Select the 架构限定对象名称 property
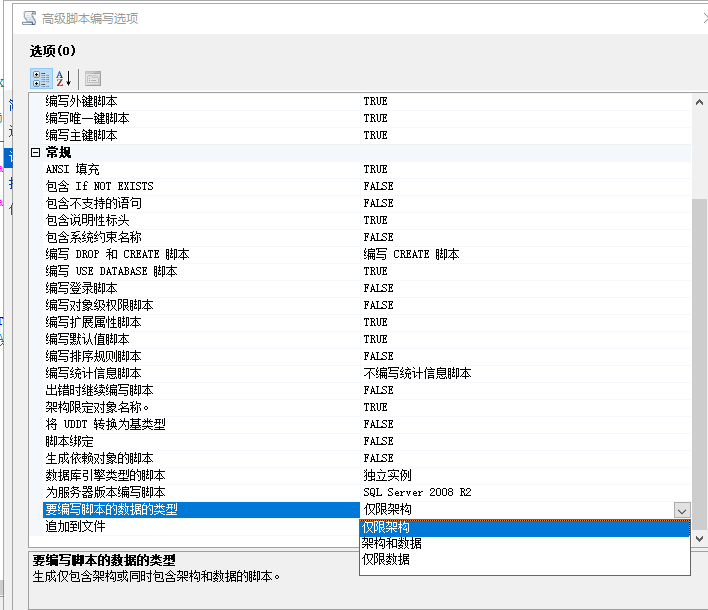The image size is (708, 610). tap(202, 408)
